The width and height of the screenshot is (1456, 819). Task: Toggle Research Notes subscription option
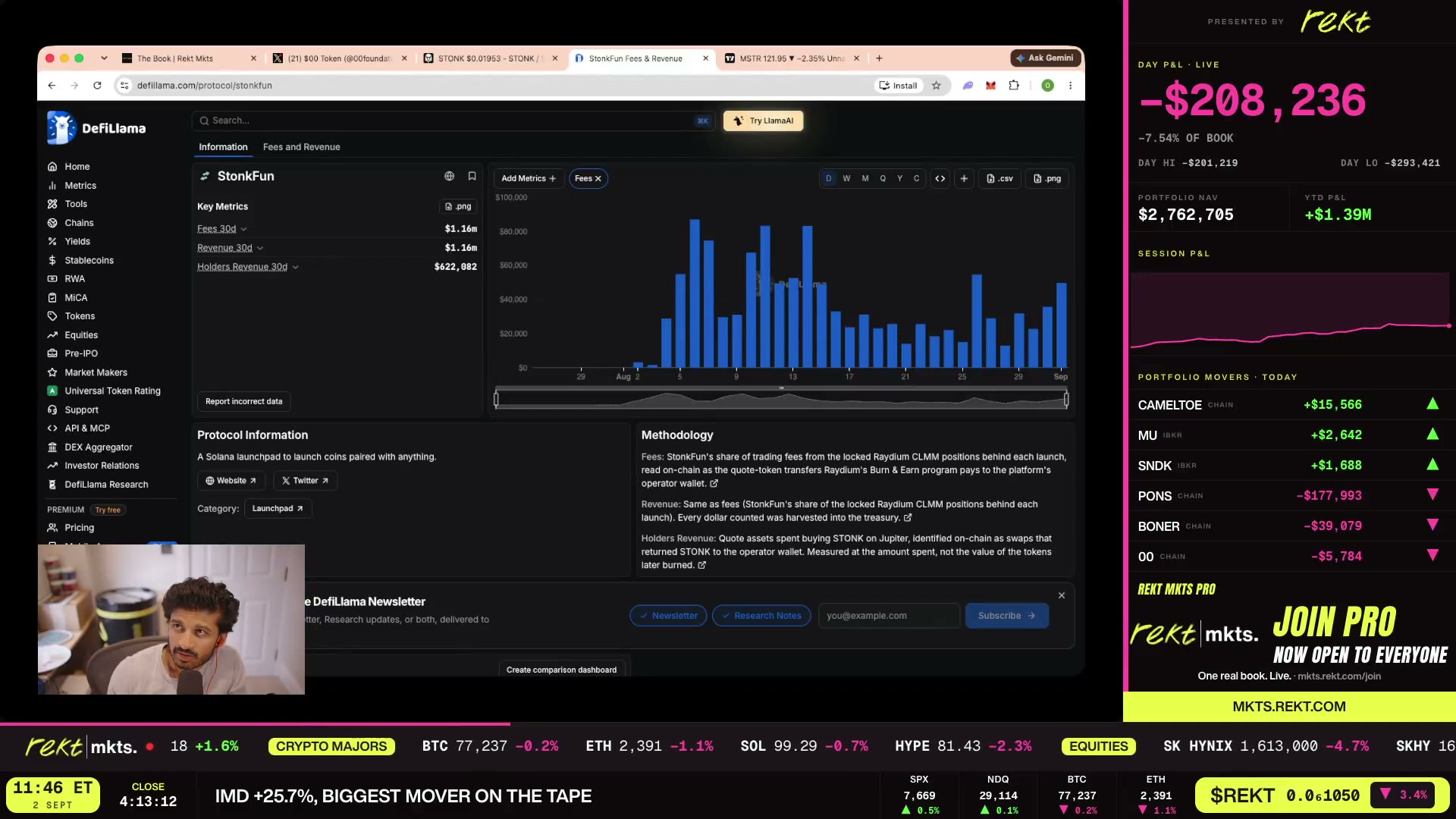point(761,616)
